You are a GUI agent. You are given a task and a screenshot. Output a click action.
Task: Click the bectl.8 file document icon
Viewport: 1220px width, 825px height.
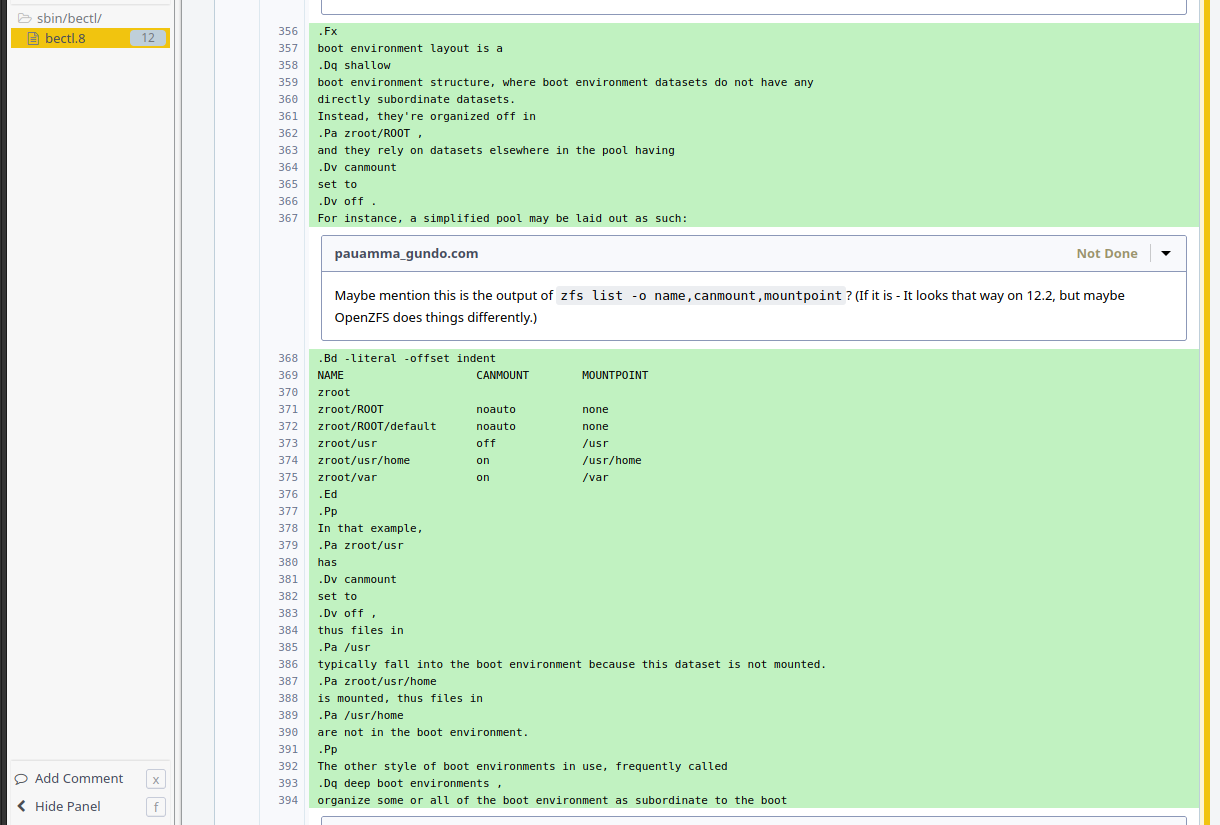coord(33,38)
